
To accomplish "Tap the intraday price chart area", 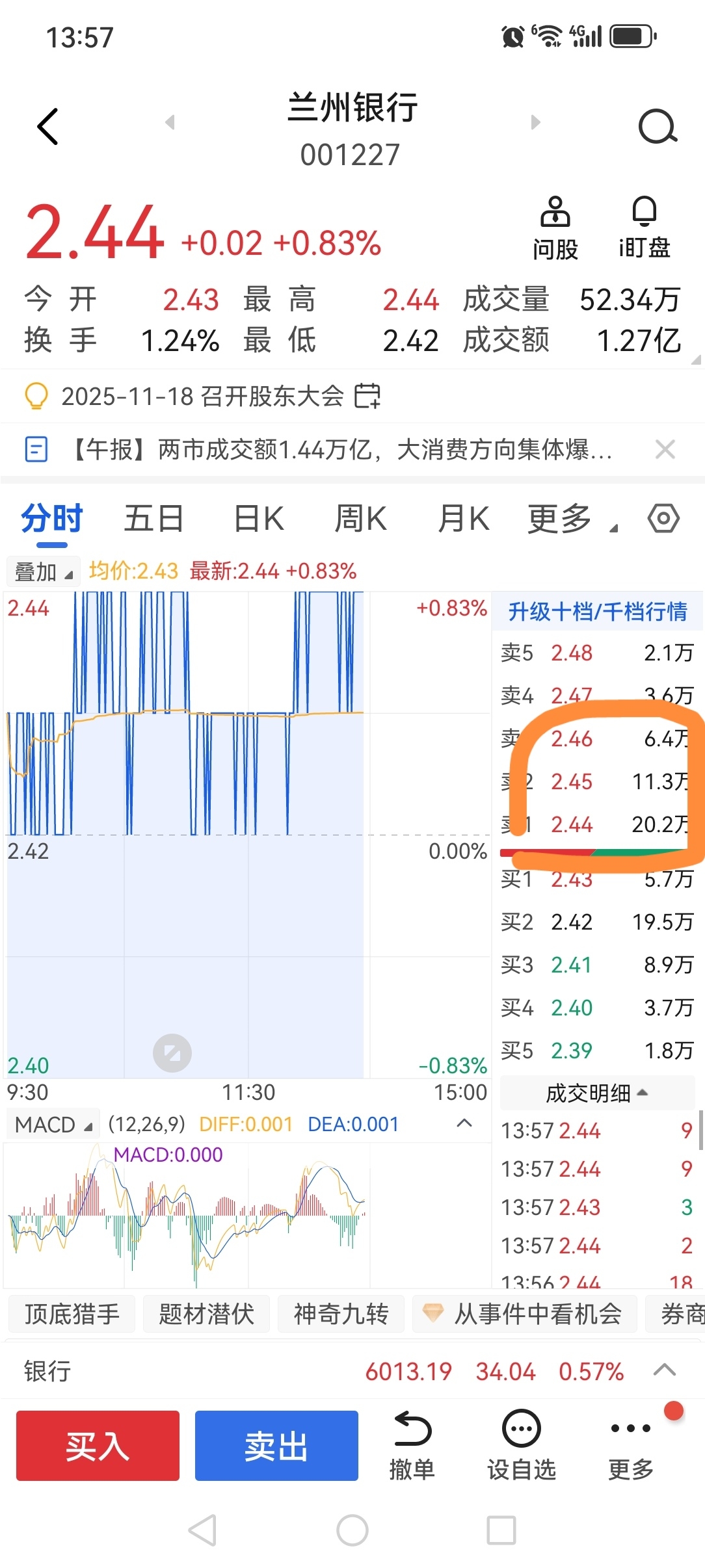I will click(247, 835).
